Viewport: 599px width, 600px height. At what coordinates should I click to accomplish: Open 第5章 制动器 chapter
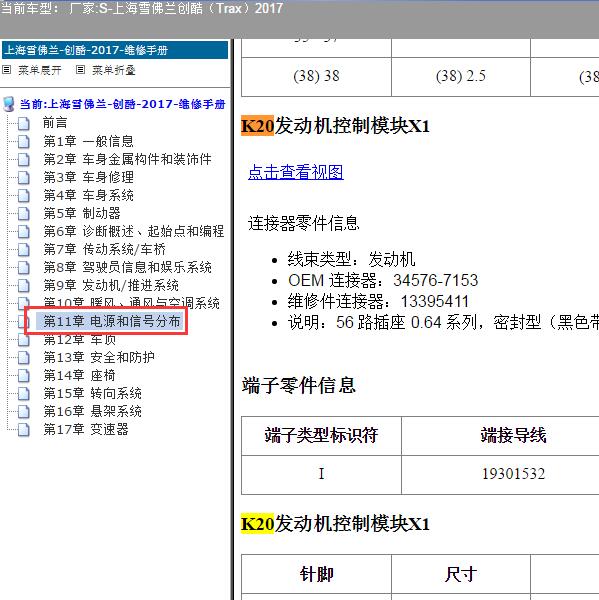pyautogui.click(x=82, y=213)
